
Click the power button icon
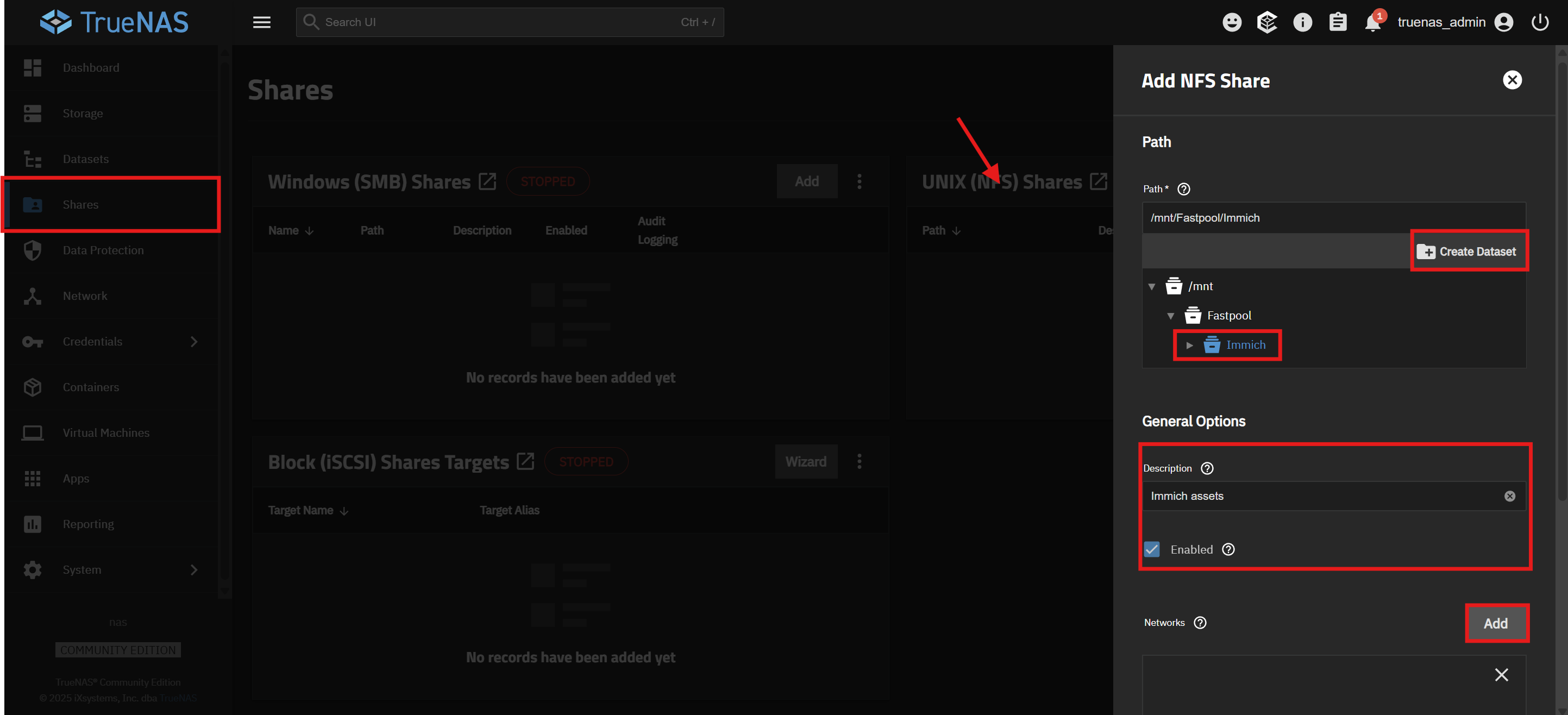[1539, 22]
